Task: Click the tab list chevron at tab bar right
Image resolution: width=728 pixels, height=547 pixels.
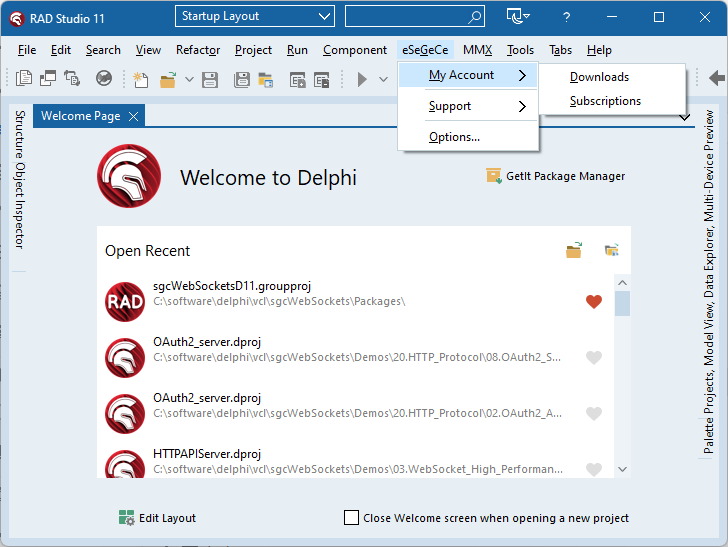Action: [685, 117]
